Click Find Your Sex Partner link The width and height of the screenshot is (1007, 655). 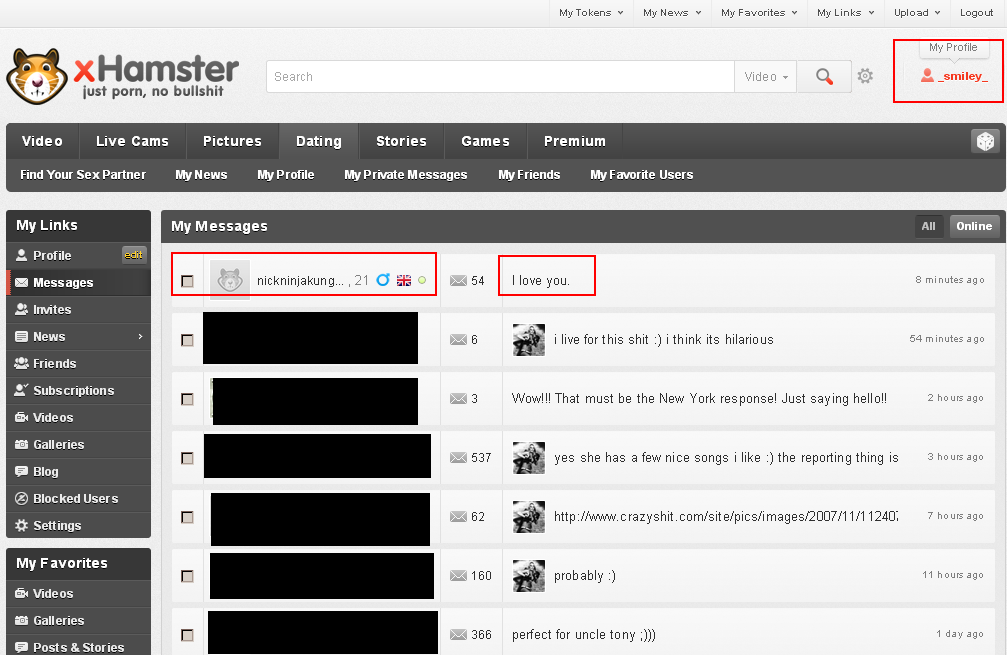[83, 175]
